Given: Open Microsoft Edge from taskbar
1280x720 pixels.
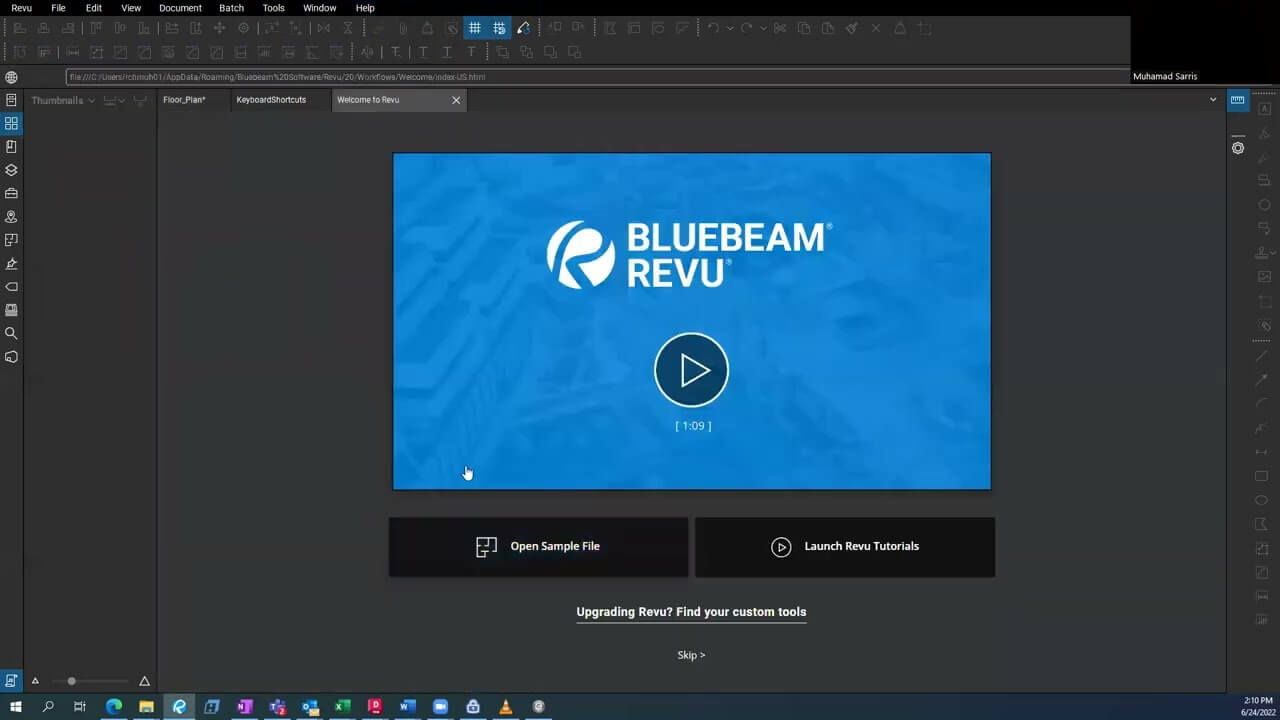Looking at the screenshot, I should [x=114, y=706].
